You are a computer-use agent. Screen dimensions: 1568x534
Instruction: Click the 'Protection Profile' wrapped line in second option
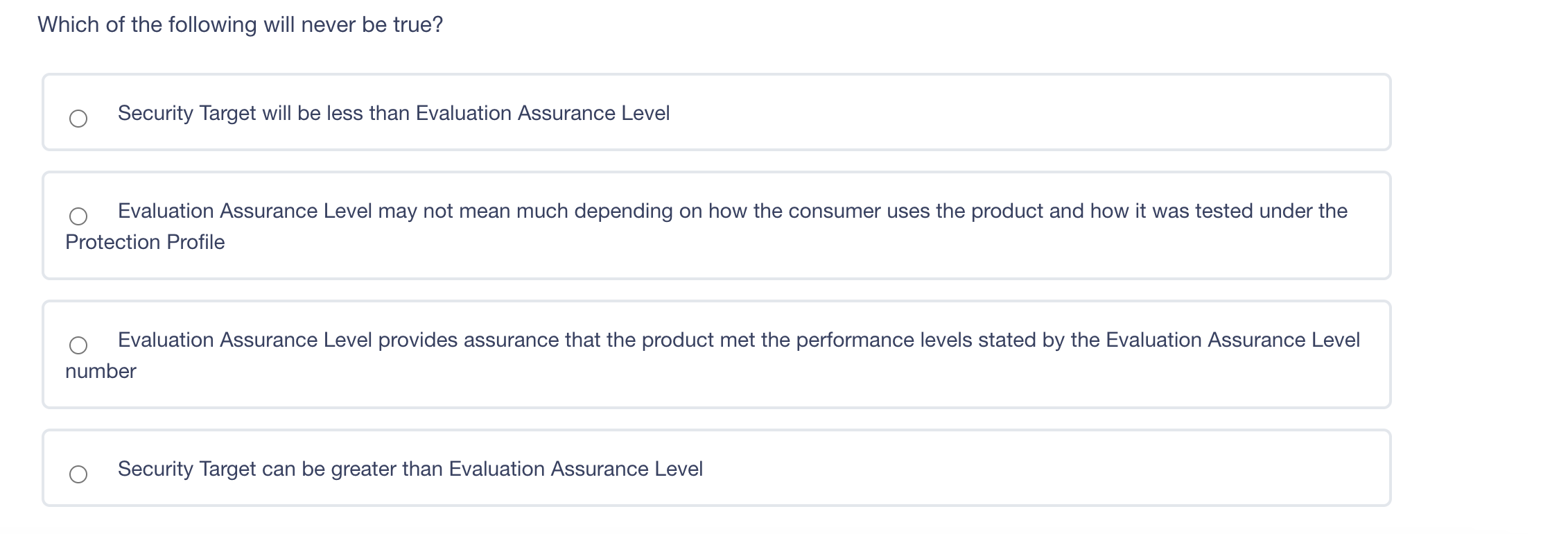coord(145,242)
